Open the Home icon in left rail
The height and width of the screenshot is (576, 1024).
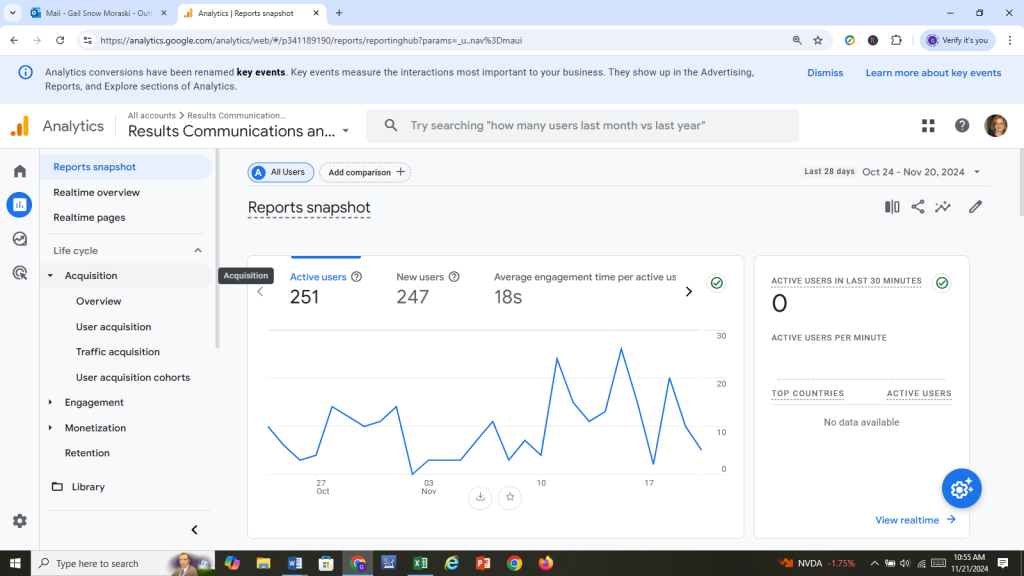[20, 171]
